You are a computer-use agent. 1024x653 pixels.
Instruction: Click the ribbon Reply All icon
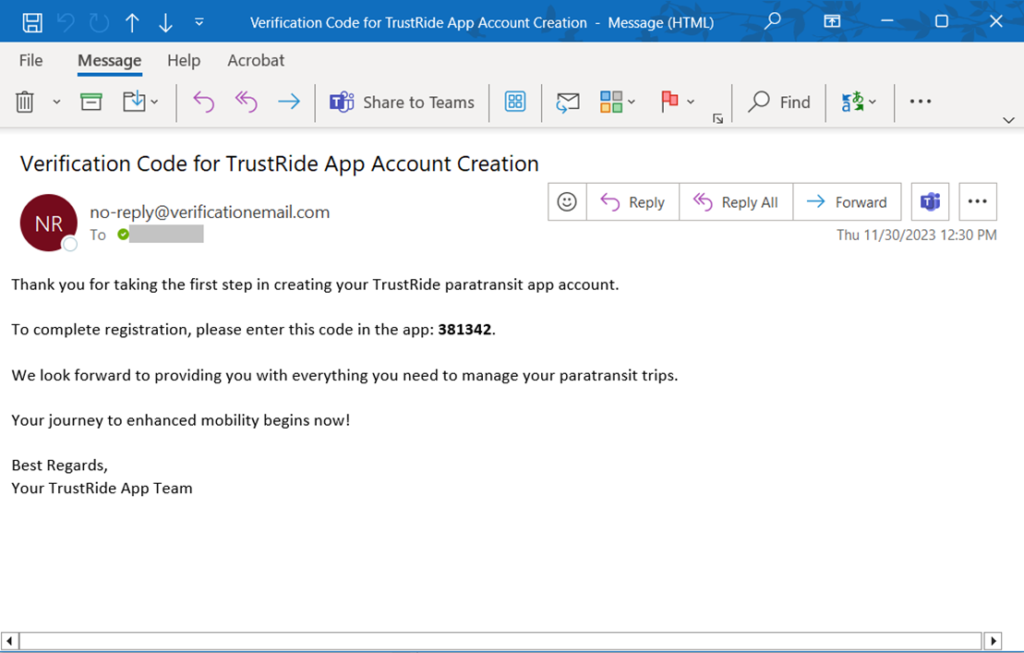coord(246,102)
